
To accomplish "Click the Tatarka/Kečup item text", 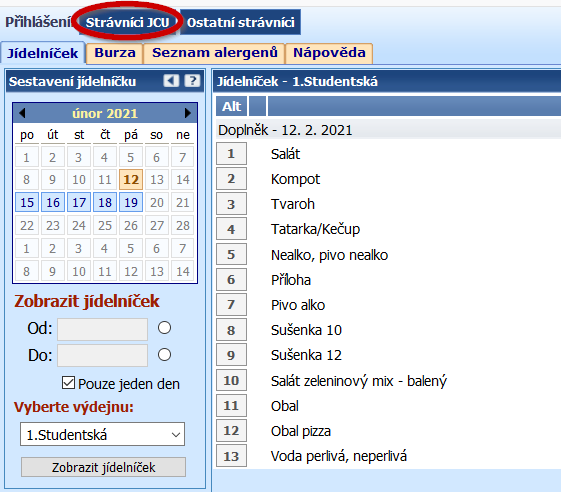I will (315, 229).
